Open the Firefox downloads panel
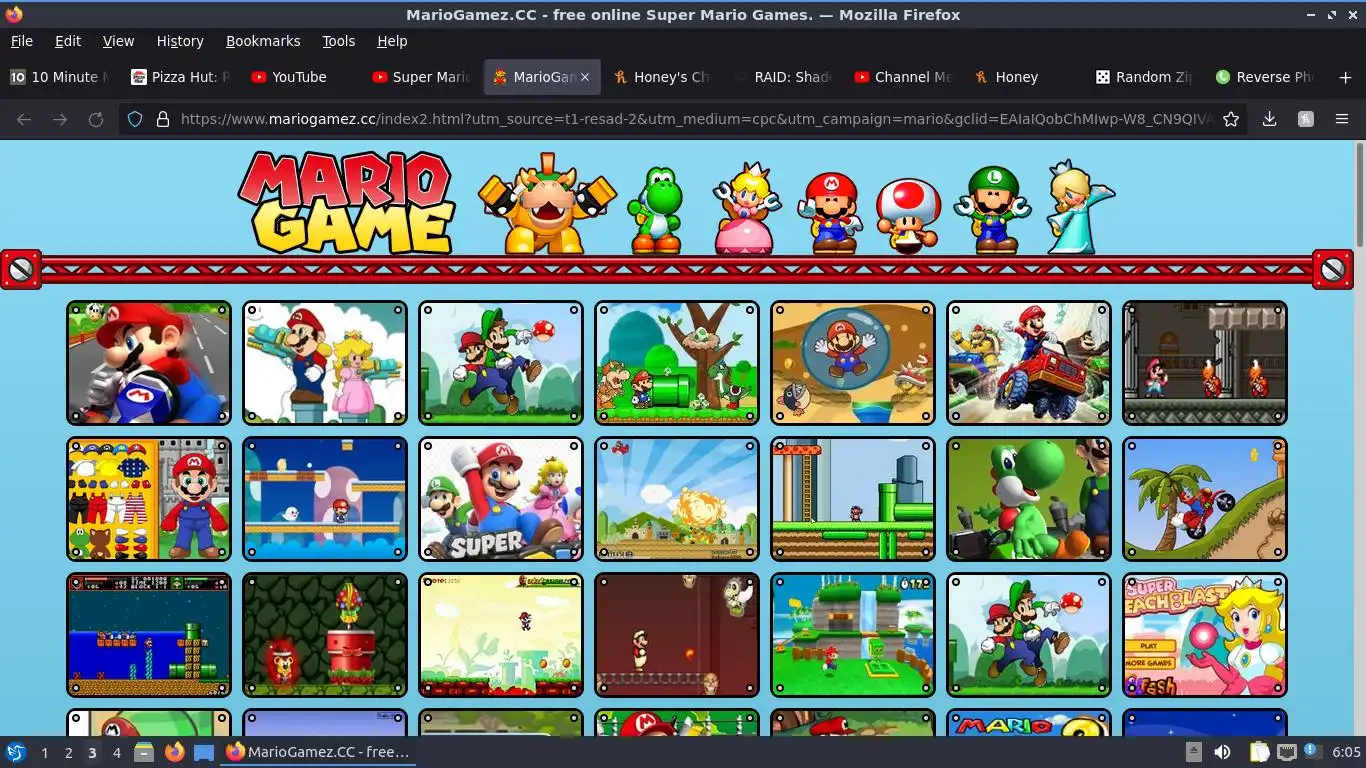 click(x=1269, y=119)
